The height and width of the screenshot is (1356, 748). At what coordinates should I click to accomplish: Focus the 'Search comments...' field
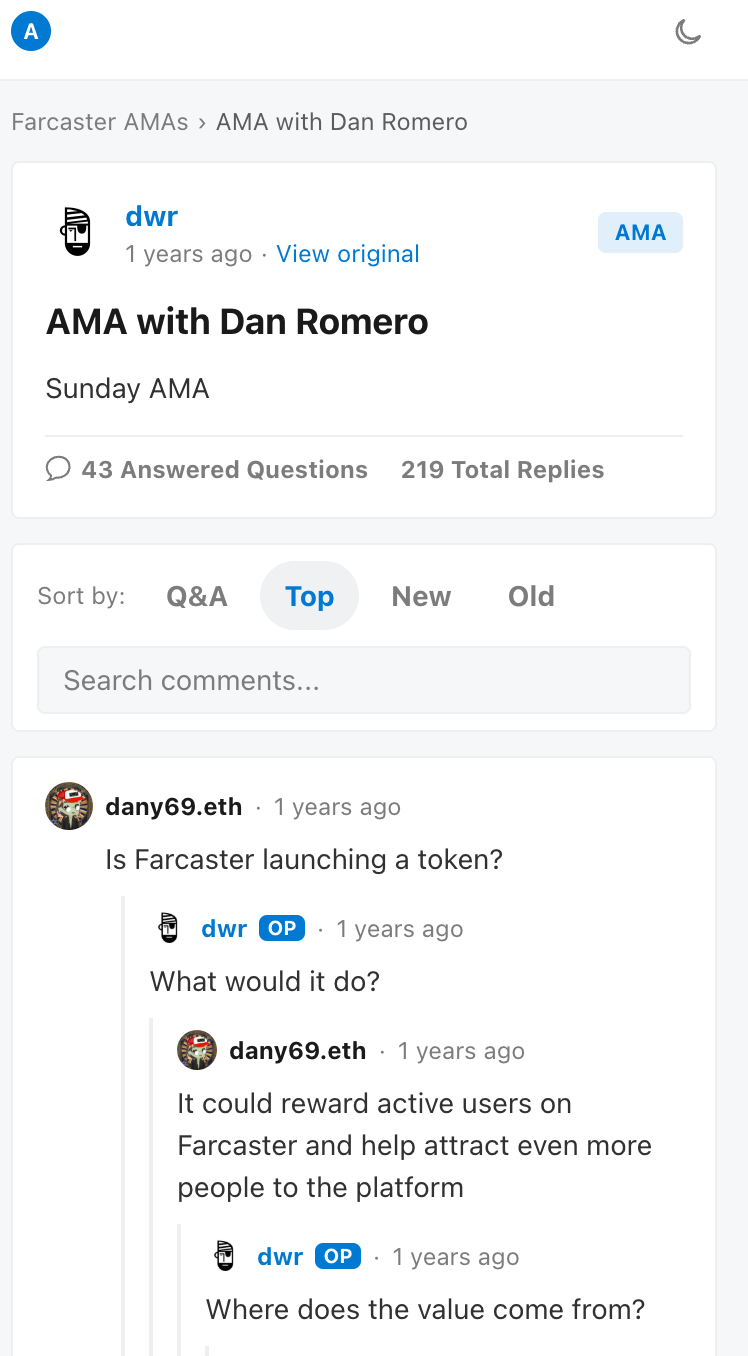coord(364,680)
